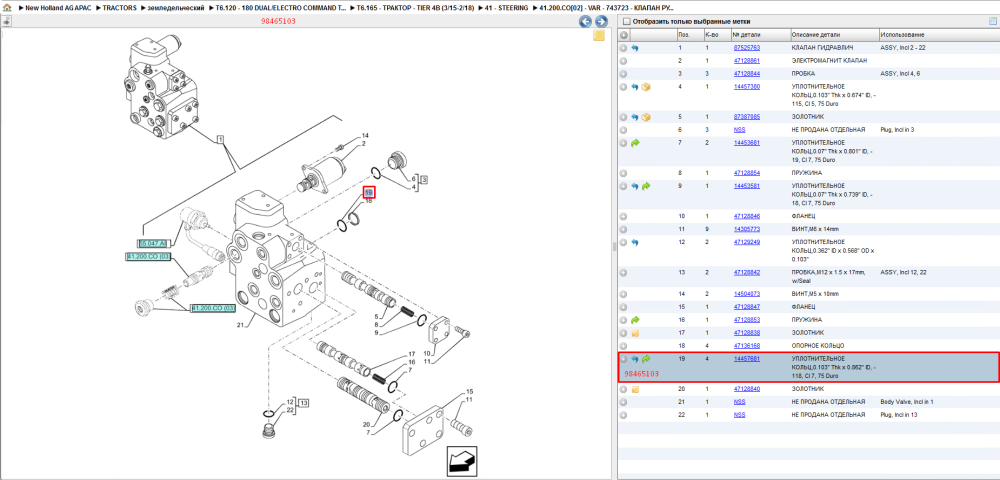Open NSS link in row 6
1000x480 pixels.
pyautogui.click(x=740, y=129)
